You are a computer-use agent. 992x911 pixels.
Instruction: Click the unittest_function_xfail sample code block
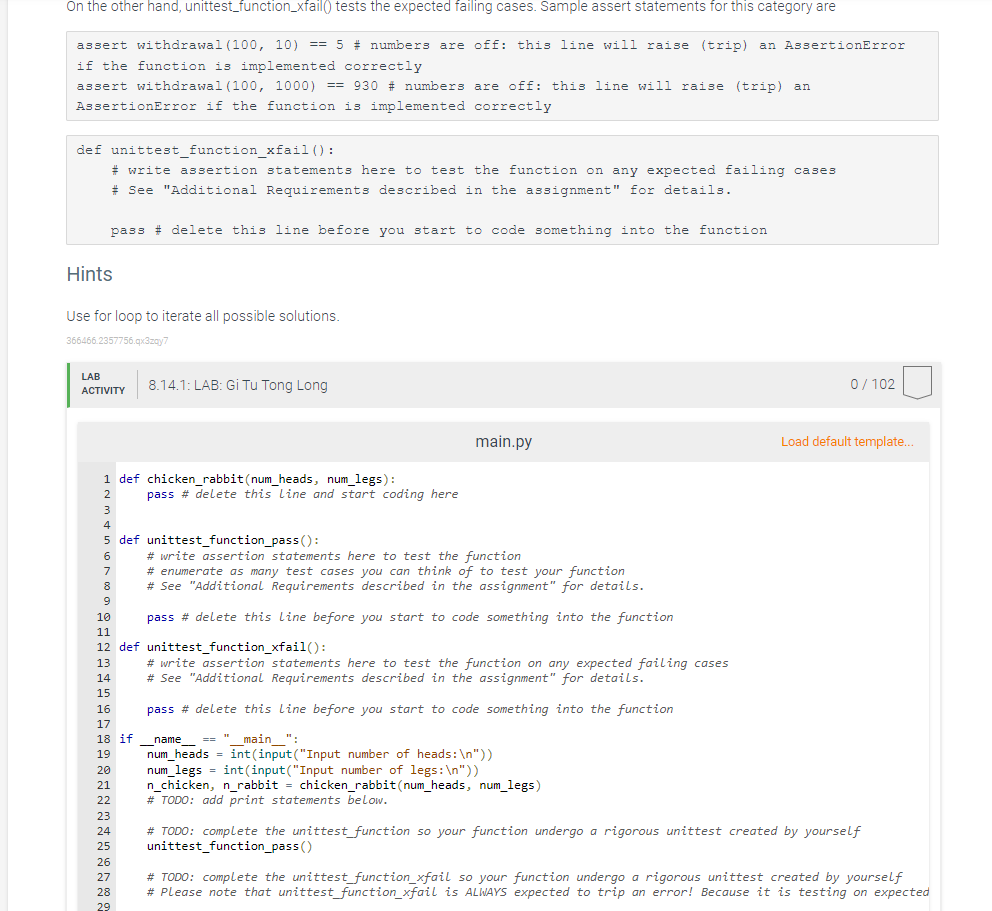coord(500,190)
